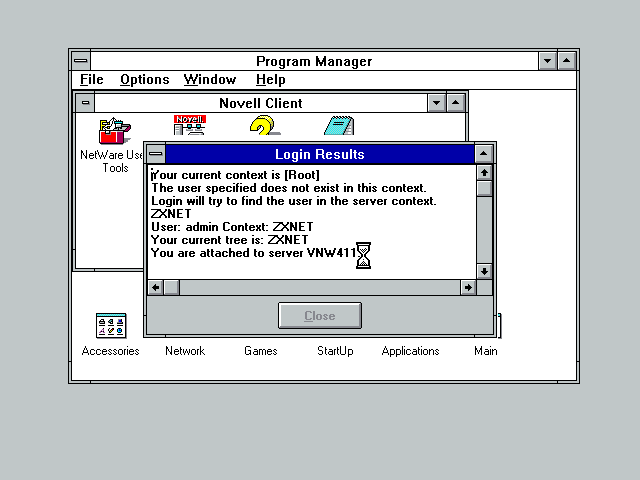
Task: Click the horizontal scrollbar thumb in Login Results
Action: [171, 287]
